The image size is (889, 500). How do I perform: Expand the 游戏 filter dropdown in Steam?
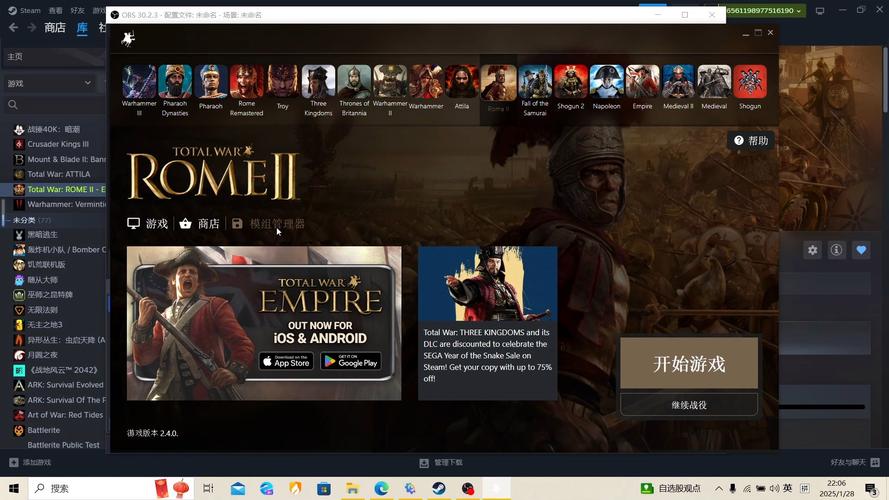tap(50, 83)
